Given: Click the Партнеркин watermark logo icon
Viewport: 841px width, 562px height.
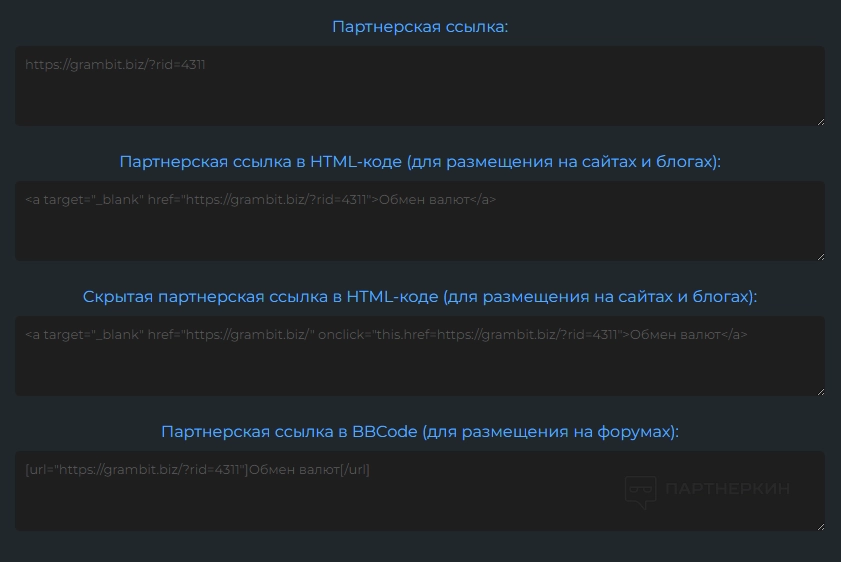Looking at the screenshot, I should 639,491.
